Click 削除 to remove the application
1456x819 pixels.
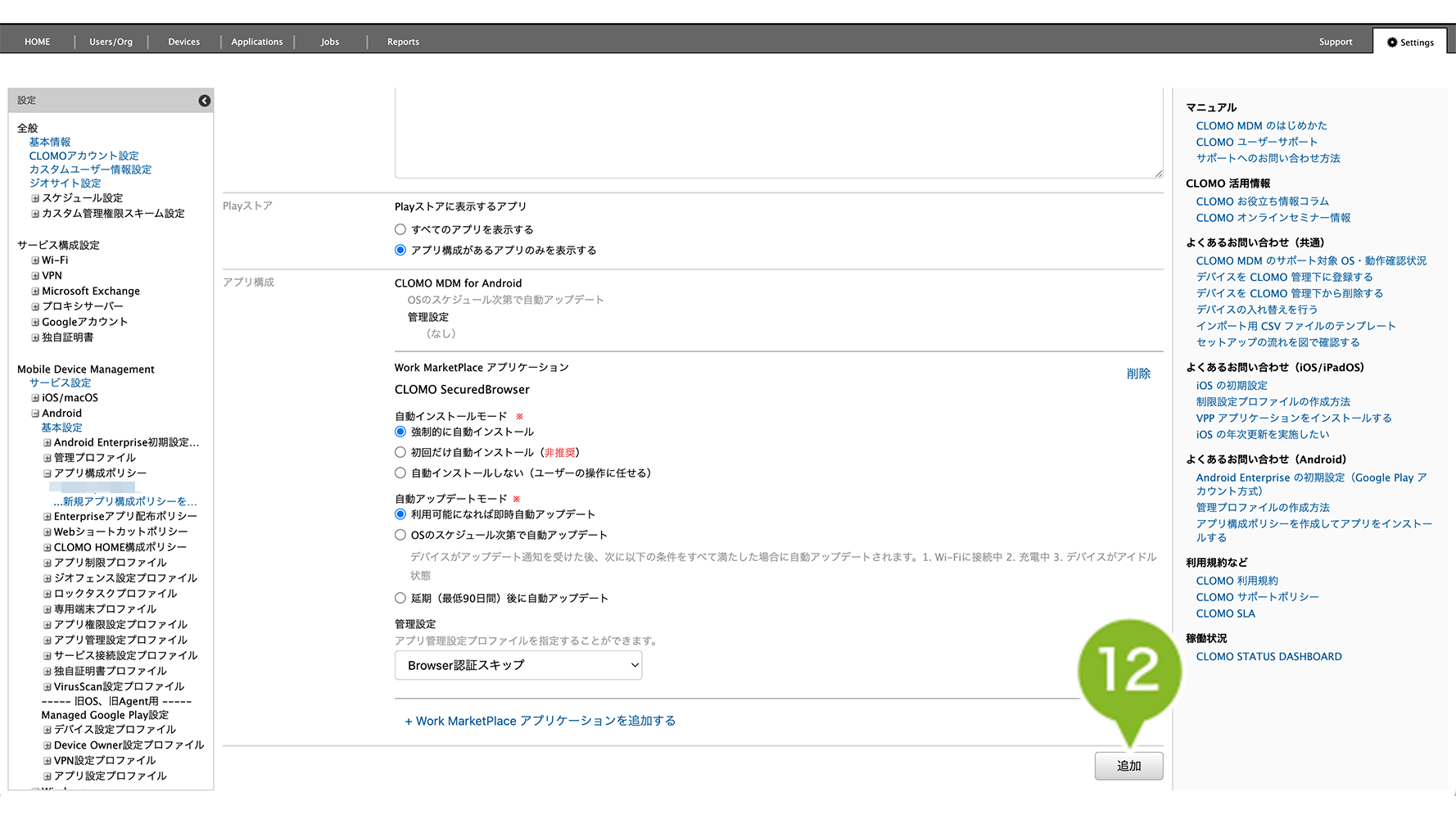[x=1138, y=373]
